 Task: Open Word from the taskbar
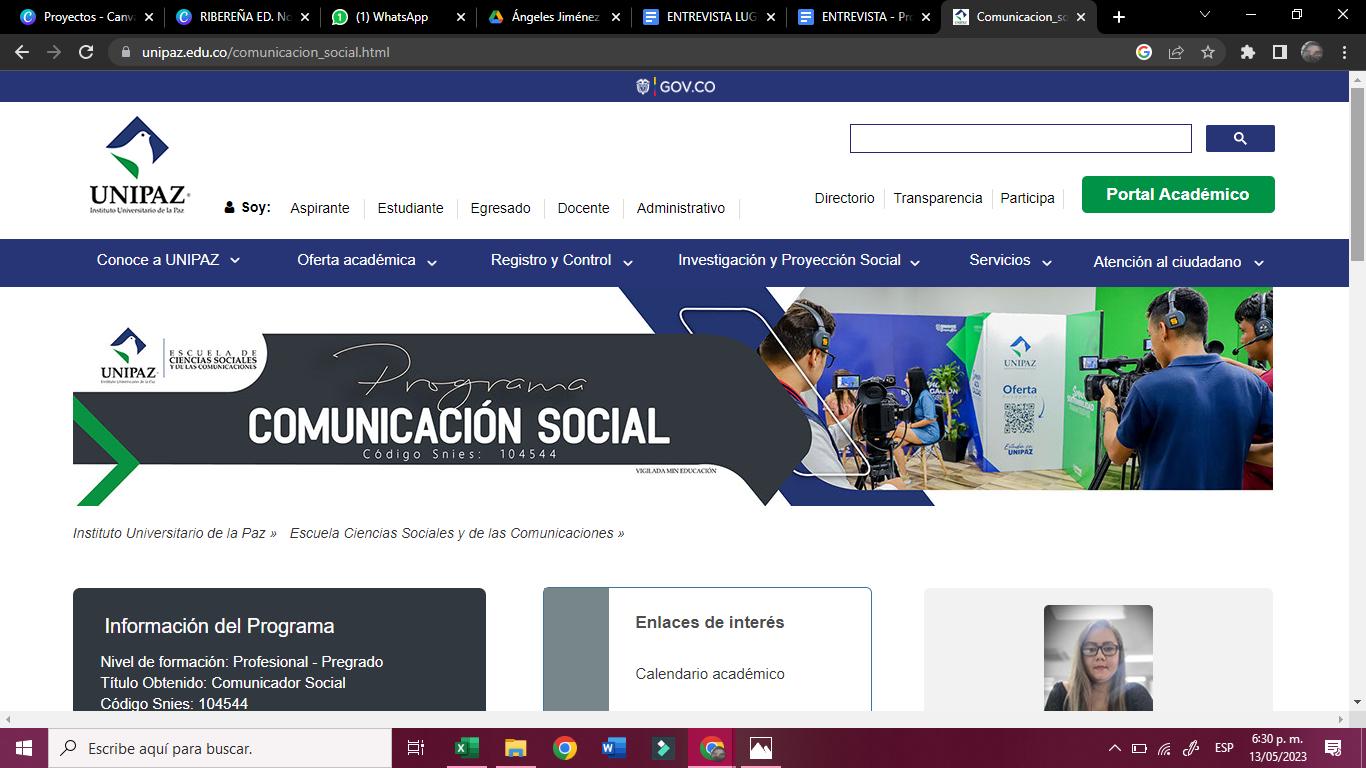614,748
